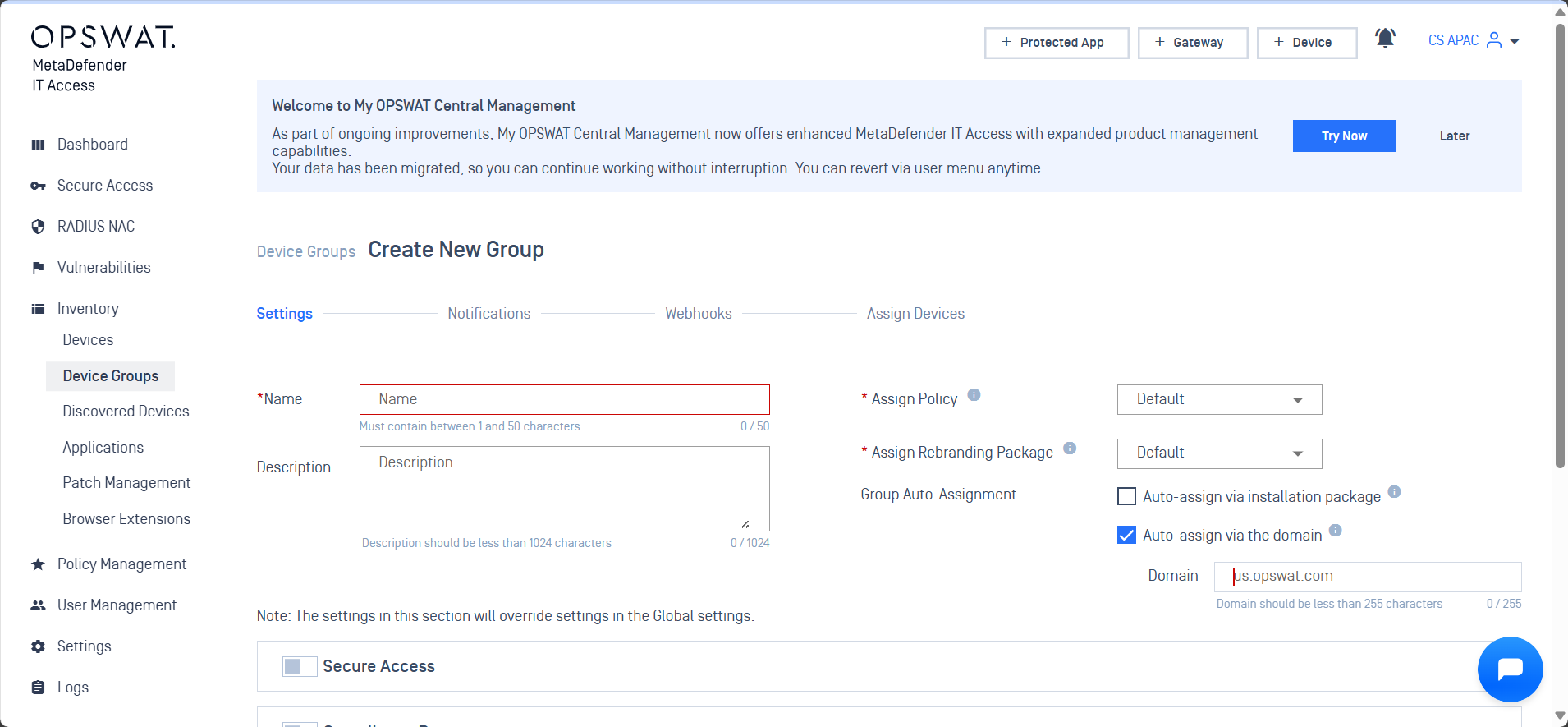Click the Settings gear icon in sidebar
Screen dimensions: 1568x727
(x=38, y=646)
